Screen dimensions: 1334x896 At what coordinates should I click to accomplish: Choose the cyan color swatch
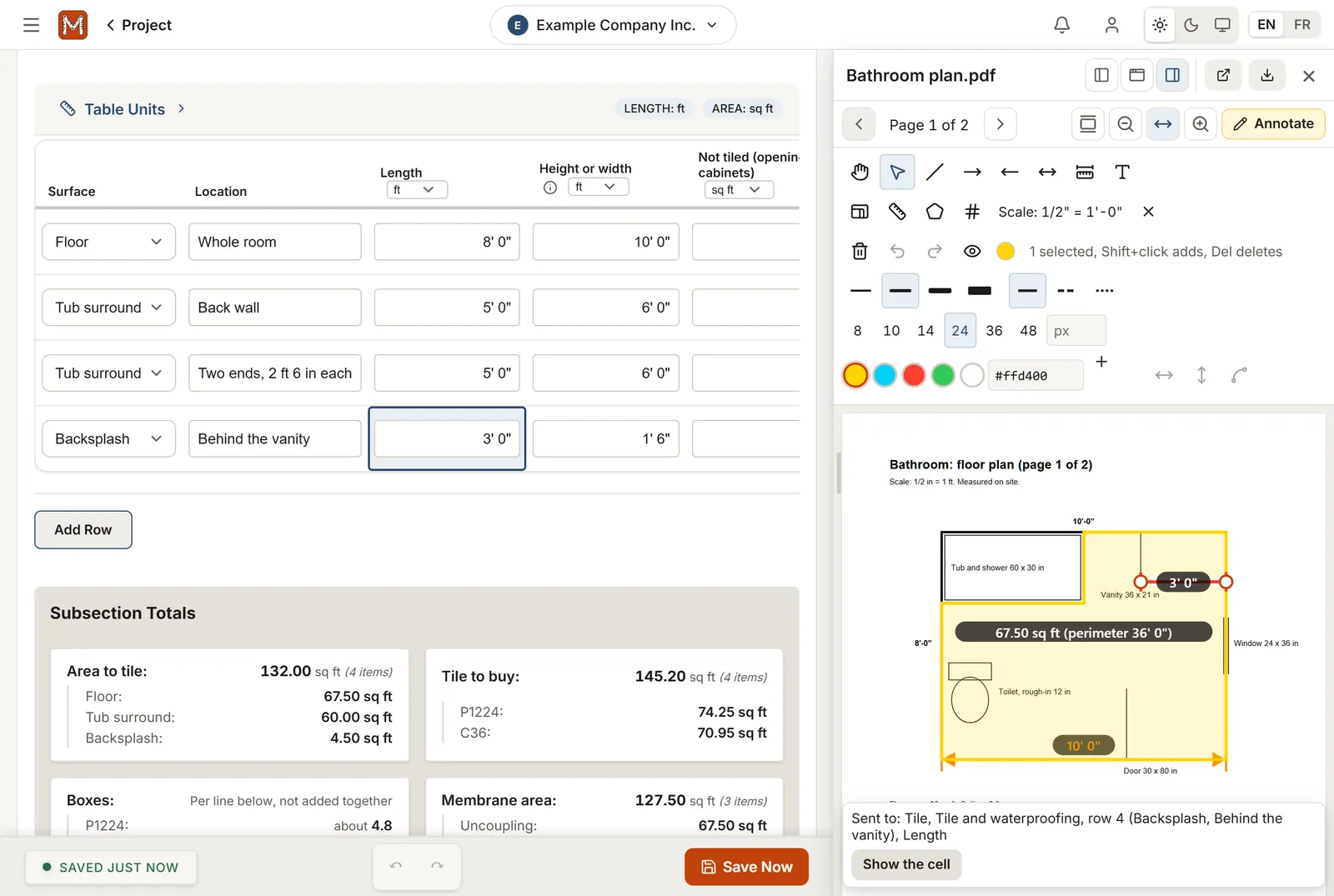885,375
